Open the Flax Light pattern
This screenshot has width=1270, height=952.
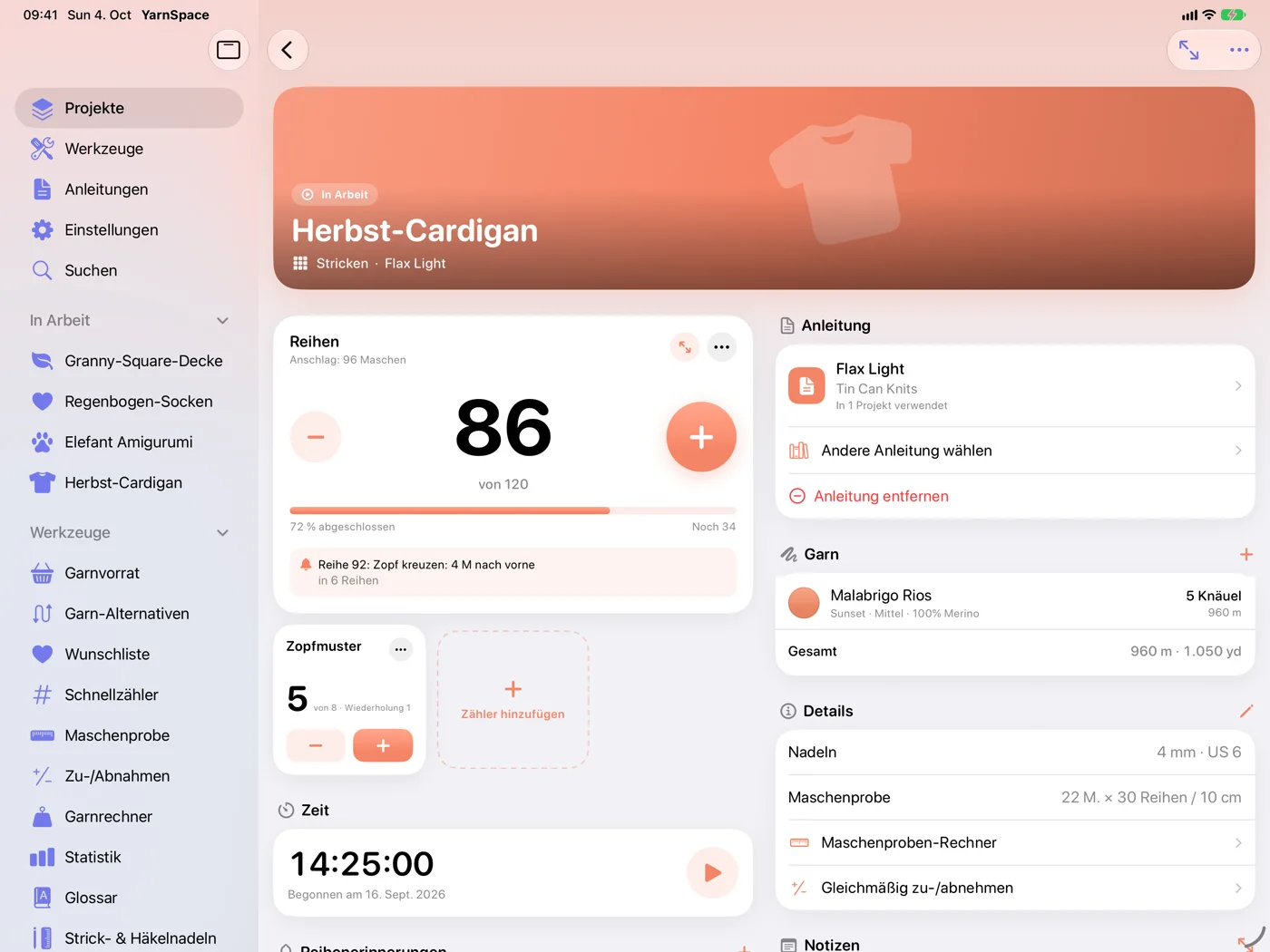point(1015,386)
